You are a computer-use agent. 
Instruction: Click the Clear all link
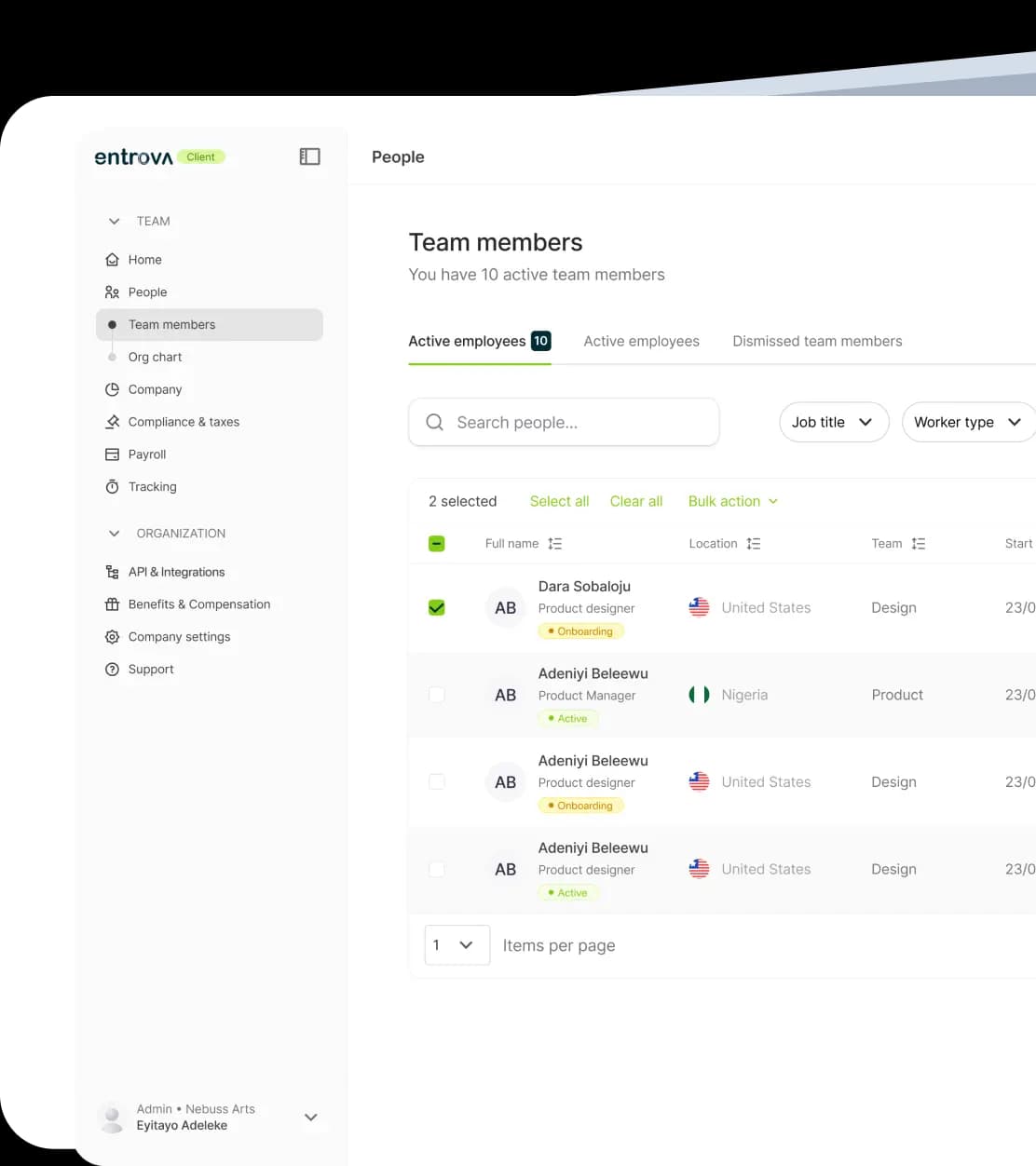point(636,501)
